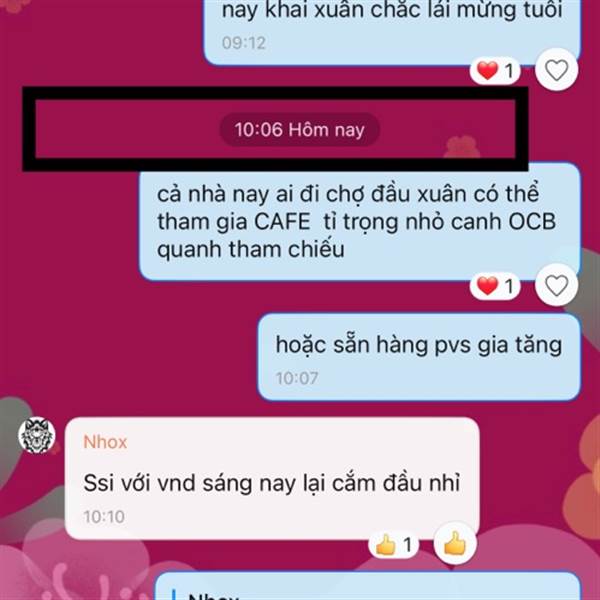Select the message 'hoặc sẵn hàng pvs gia tăng'
The width and height of the screenshot is (600, 600).
(419, 357)
